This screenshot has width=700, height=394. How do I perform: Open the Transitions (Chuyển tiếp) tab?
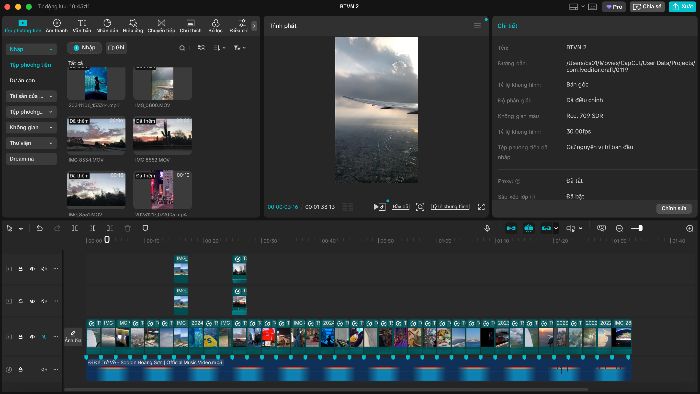click(161, 26)
